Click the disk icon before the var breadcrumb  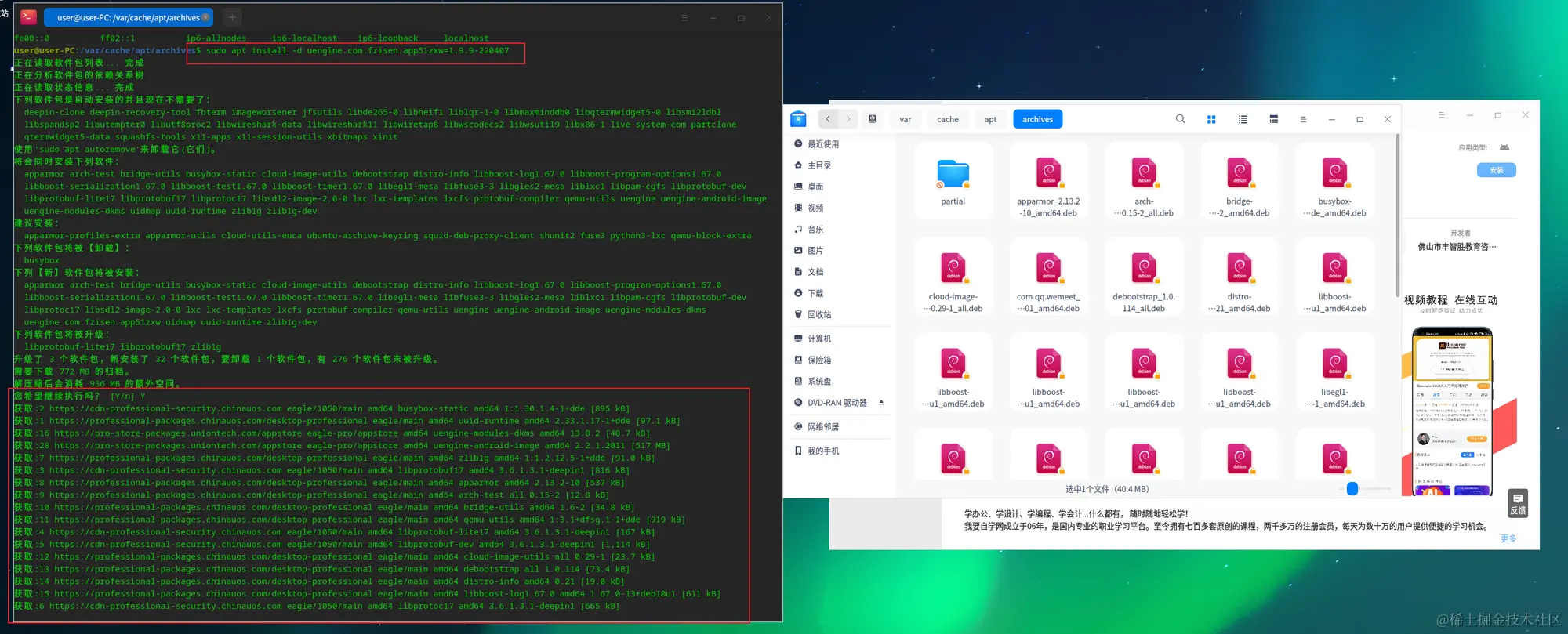point(873,119)
